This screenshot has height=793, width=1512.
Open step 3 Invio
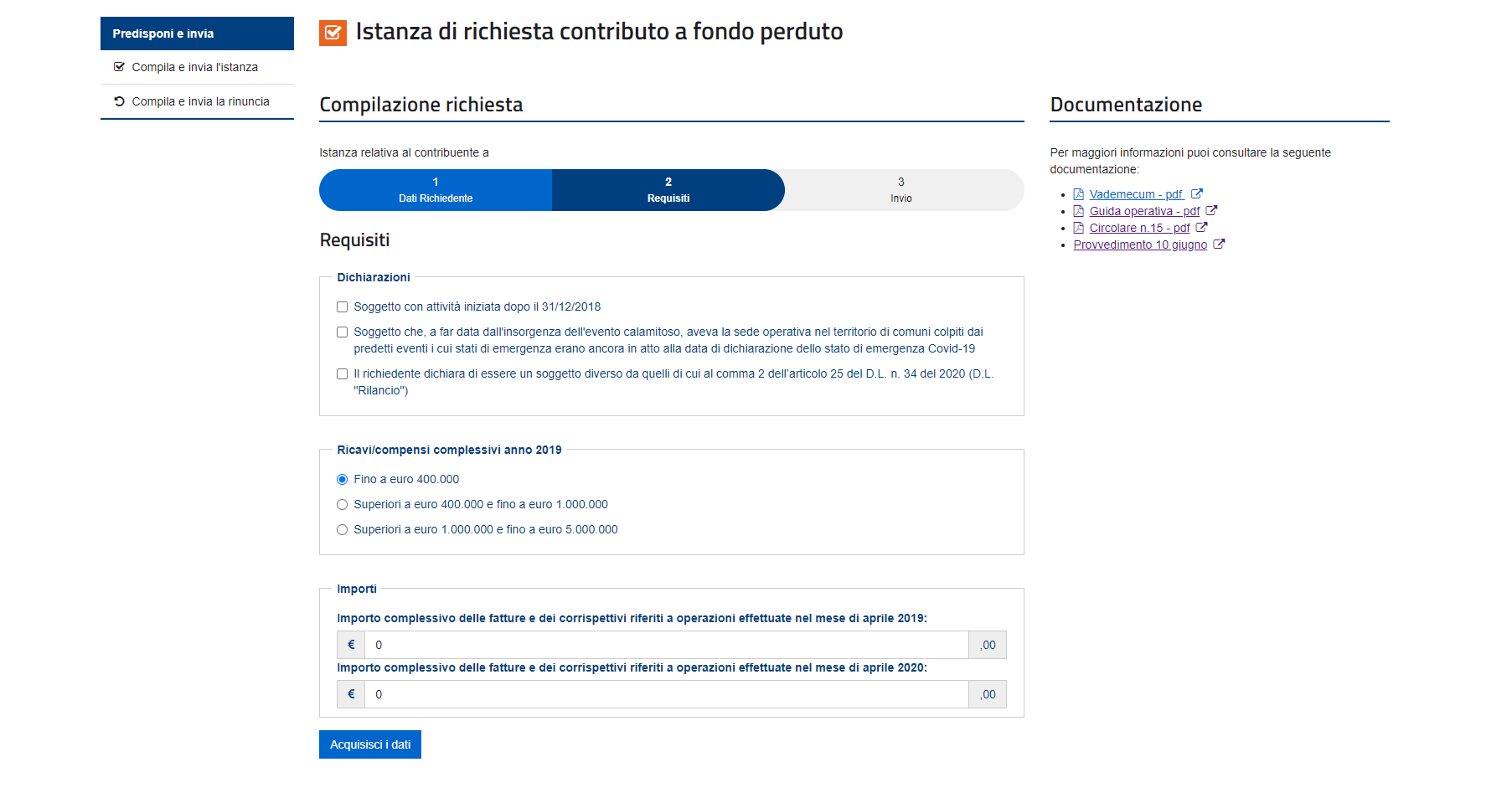click(x=901, y=190)
